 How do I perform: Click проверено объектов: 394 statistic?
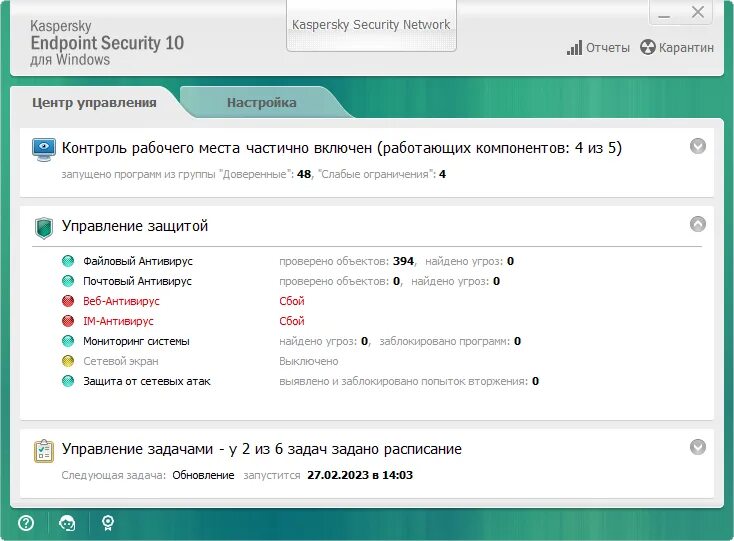tap(347, 261)
